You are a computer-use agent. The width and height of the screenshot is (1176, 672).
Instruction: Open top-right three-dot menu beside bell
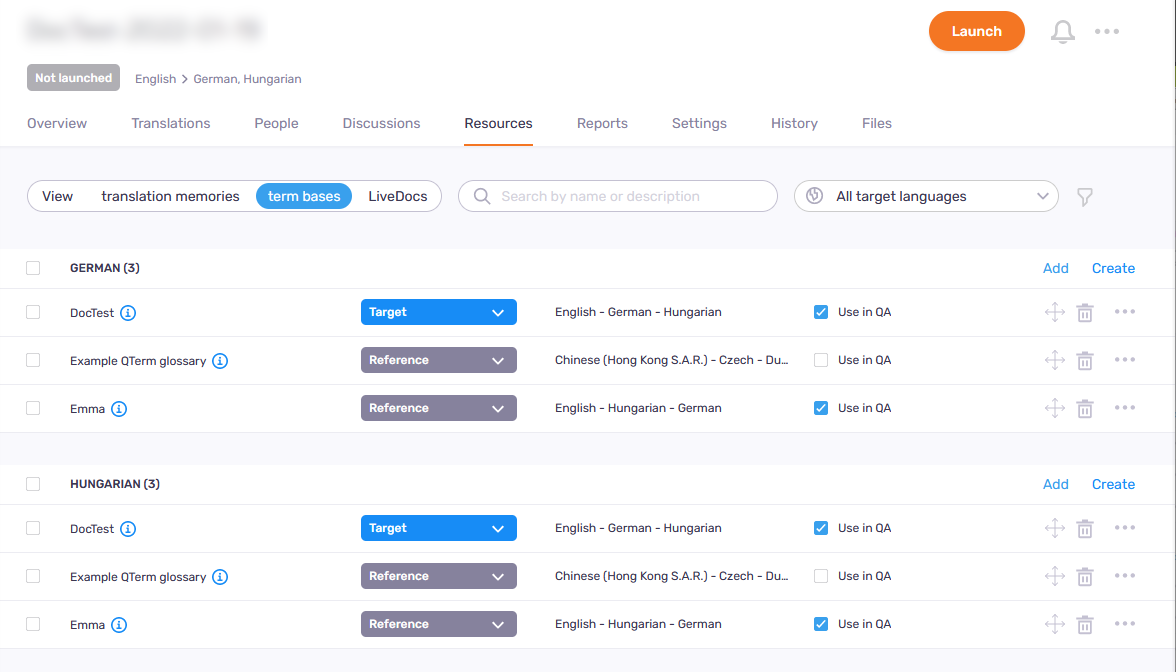click(x=1106, y=32)
